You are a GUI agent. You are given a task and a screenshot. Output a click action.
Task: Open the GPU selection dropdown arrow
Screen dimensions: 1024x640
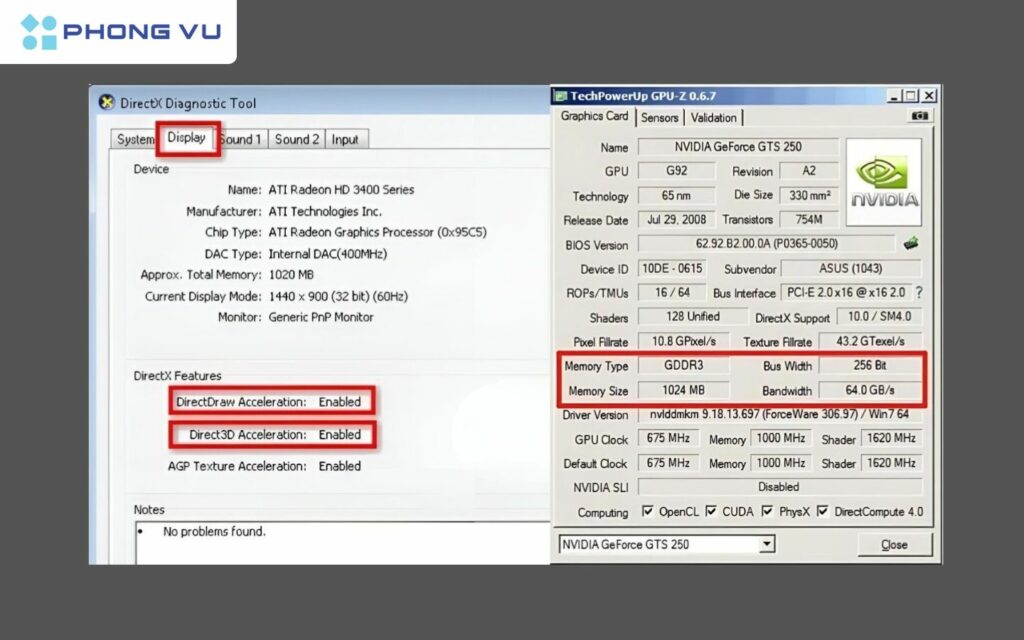[768, 543]
